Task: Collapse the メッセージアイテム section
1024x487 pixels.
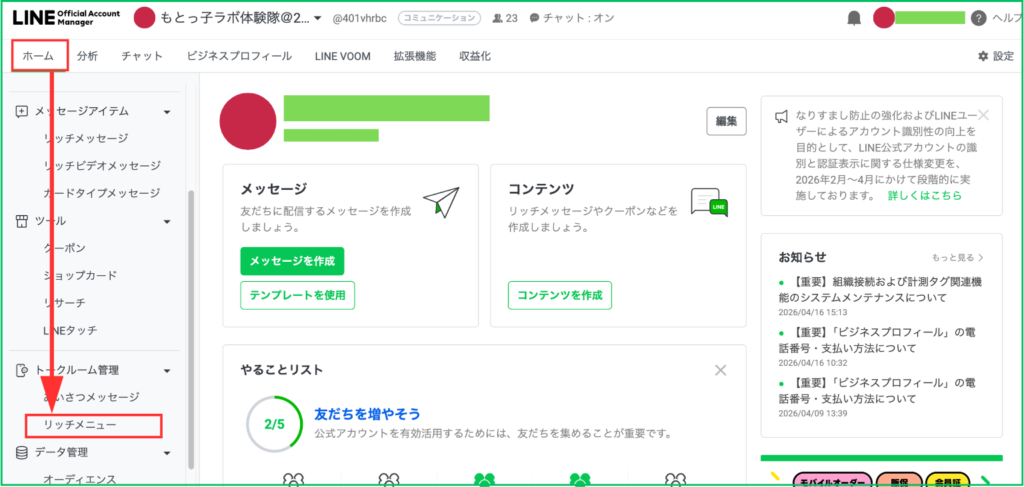Action: (167, 112)
